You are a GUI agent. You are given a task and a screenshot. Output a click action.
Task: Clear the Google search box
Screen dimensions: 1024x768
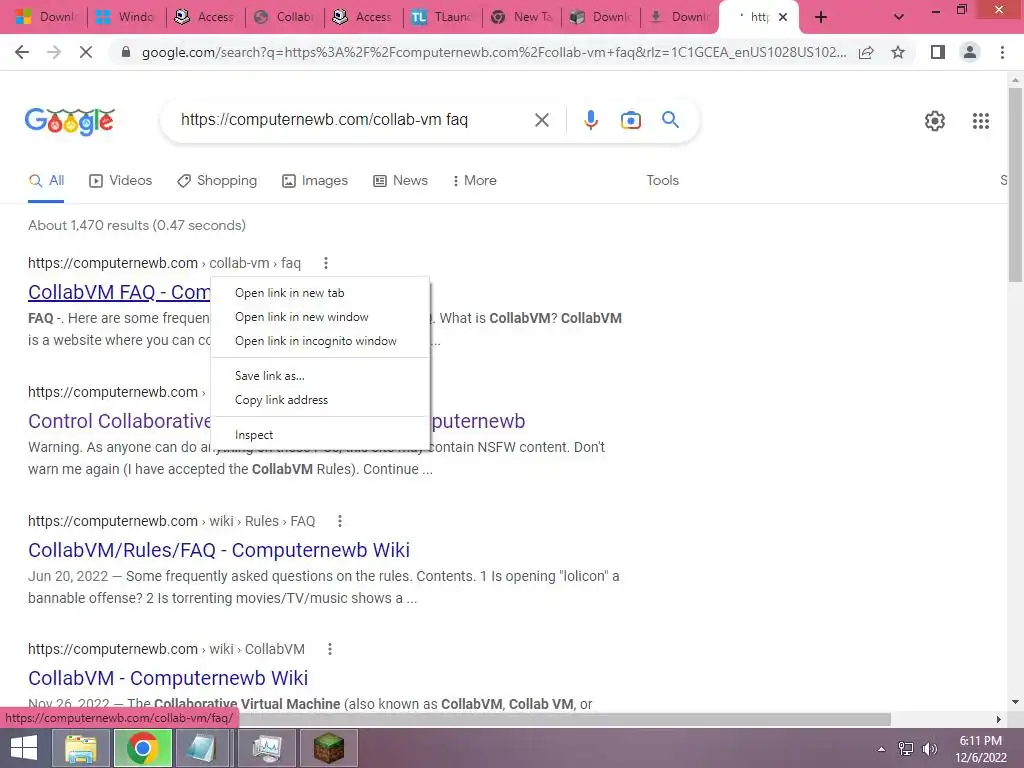coord(541,120)
